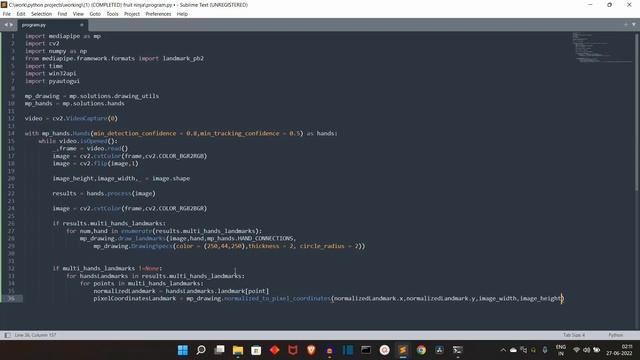Screen dimensions: 640x360
Task: Open taskbar Search
Action: click(x=201, y=350)
